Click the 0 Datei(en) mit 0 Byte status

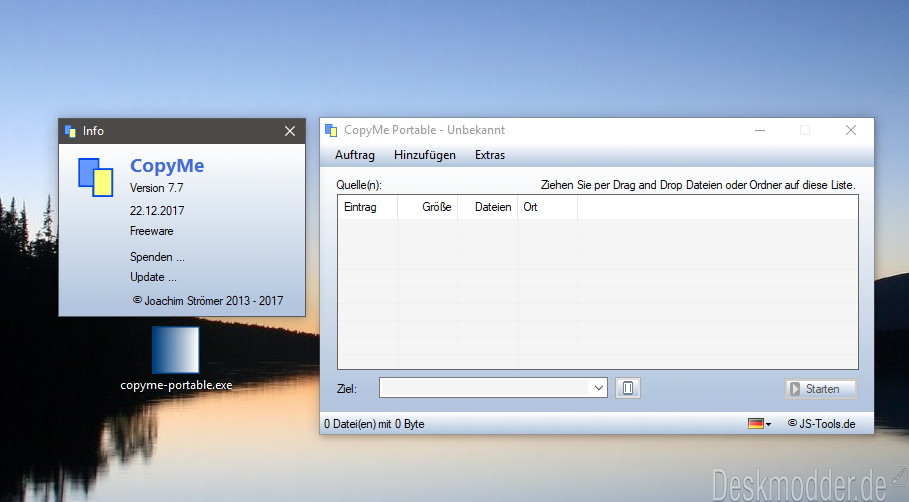click(x=374, y=424)
